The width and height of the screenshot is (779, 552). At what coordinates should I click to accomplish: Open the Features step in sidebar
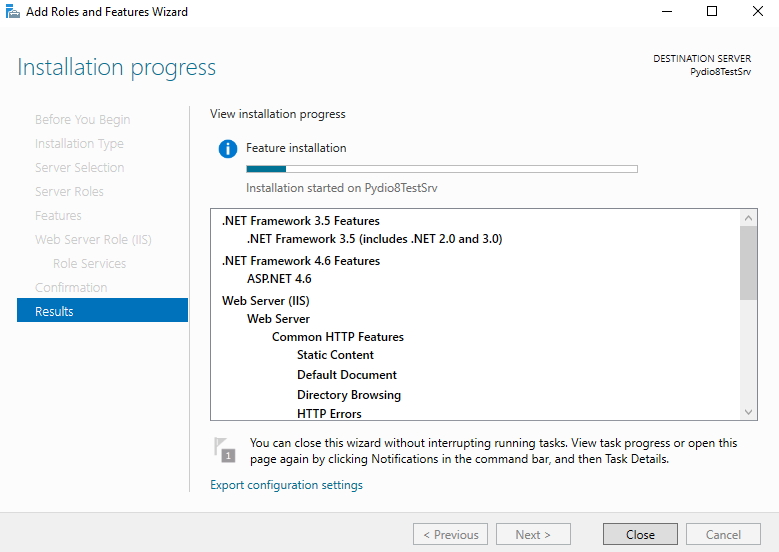(58, 216)
